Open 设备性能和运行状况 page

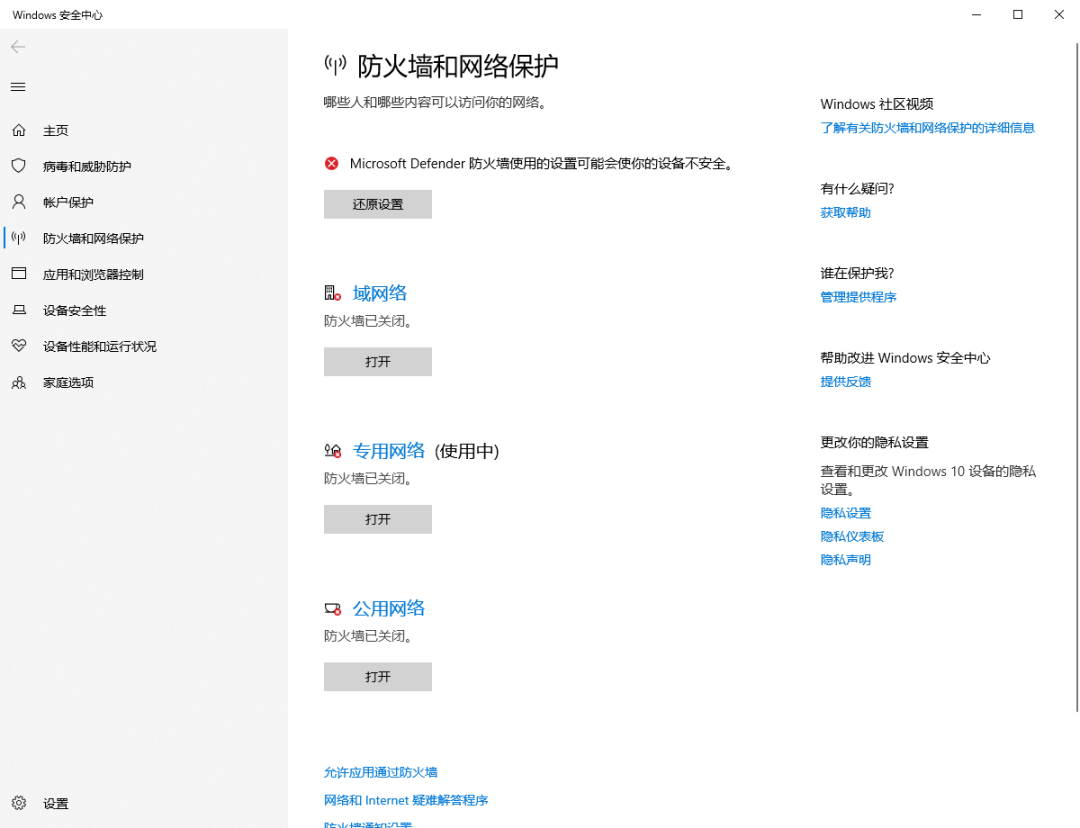(x=100, y=346)
